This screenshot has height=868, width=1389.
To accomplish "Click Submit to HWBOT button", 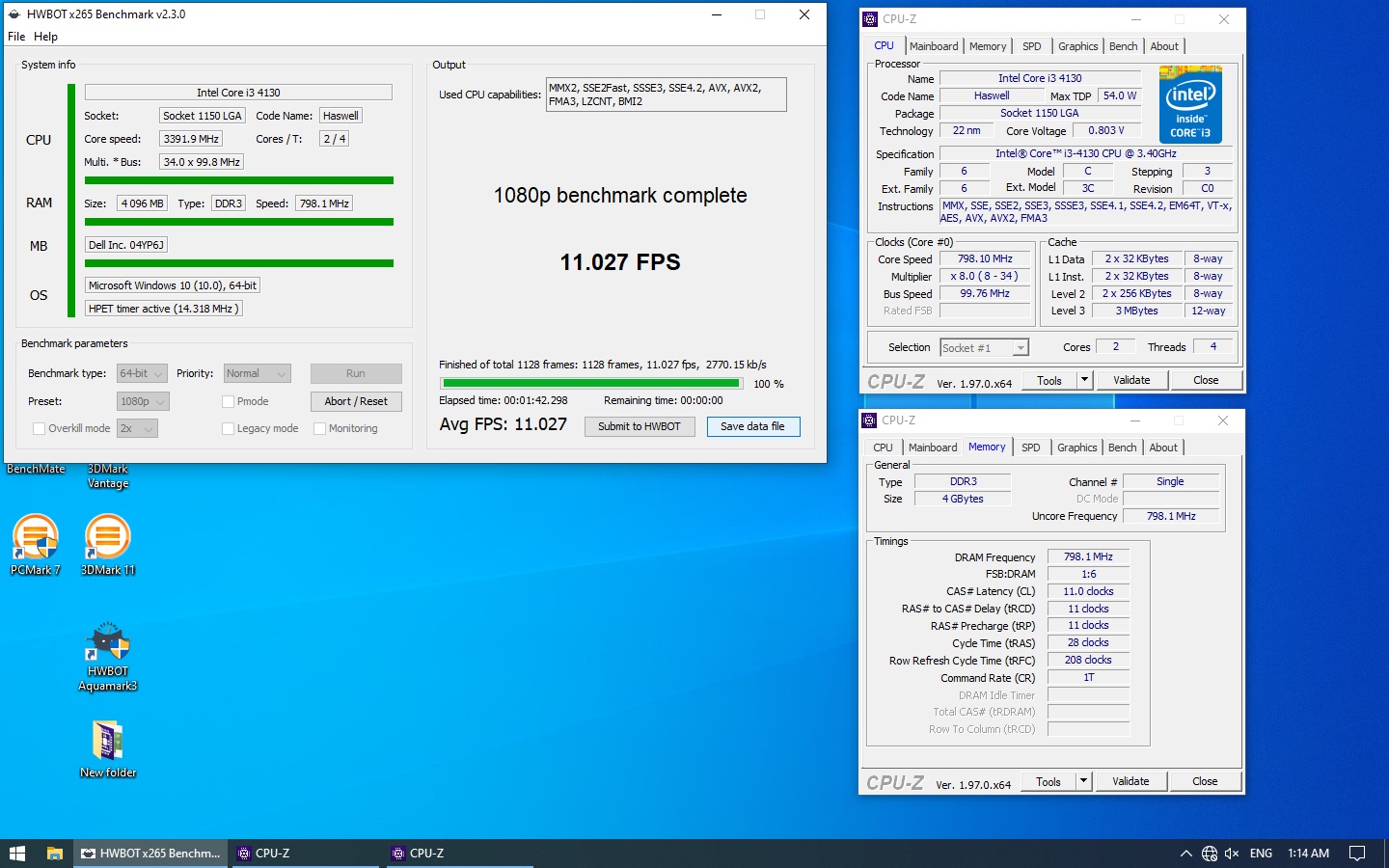I will tap(640, 426).
